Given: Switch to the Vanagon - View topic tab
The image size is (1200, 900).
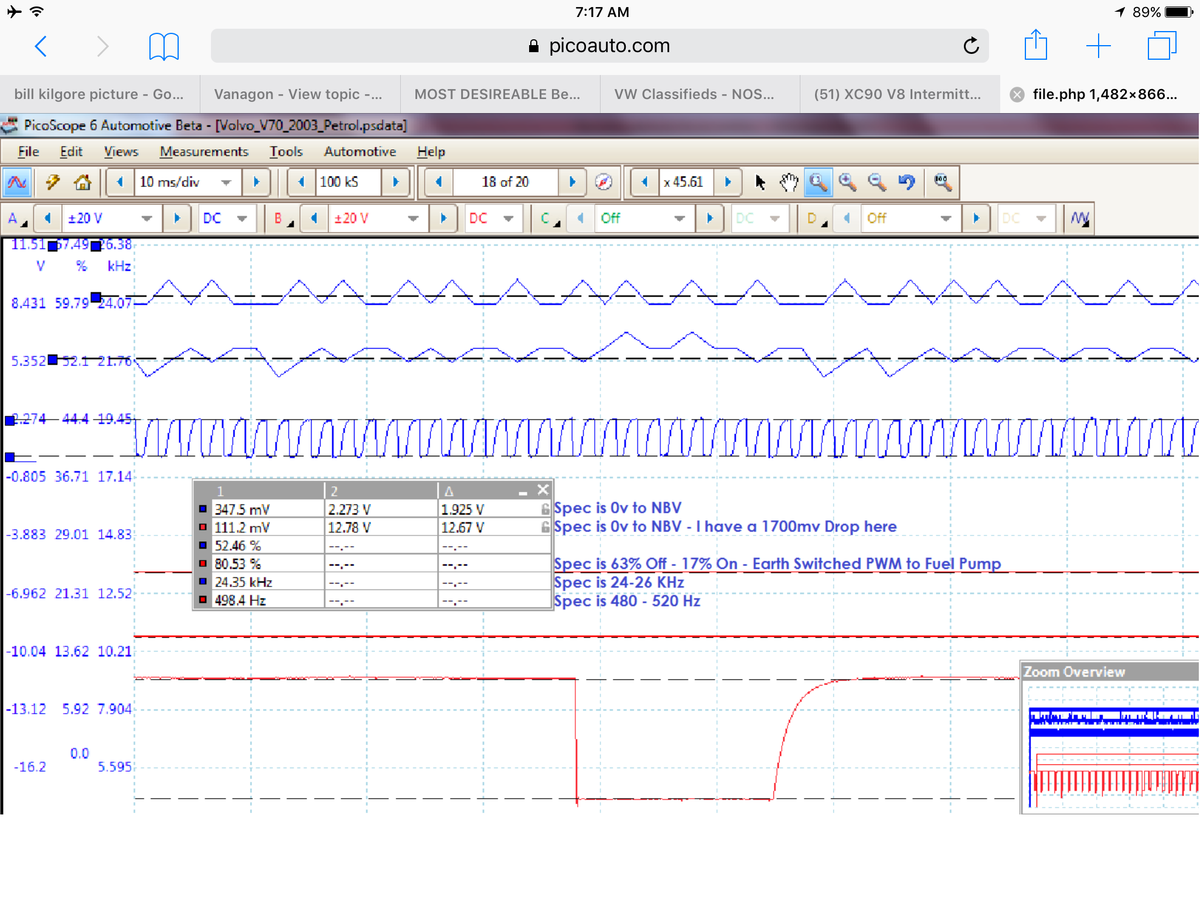Looking at the screenshot, I should click(298, 94).
